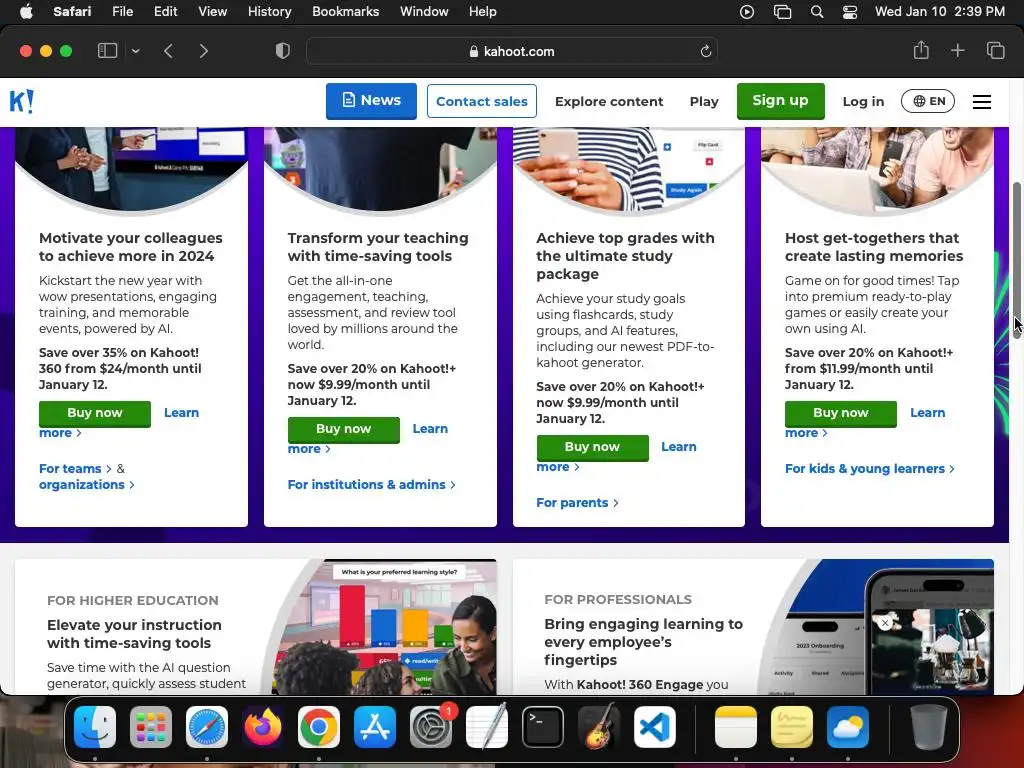
Task: Close the floating video popup
Action: tap(885, 622)
